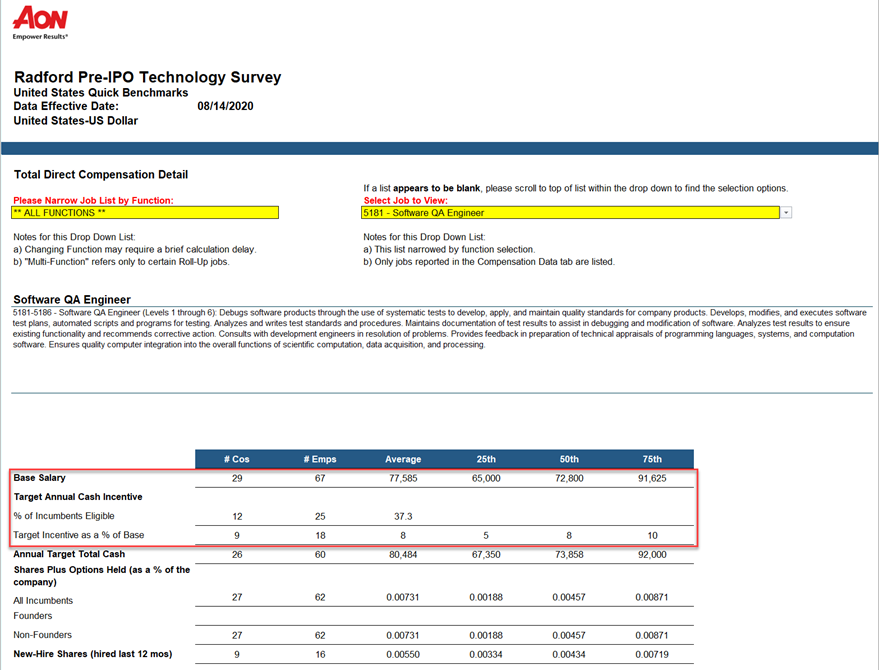879x670 pixels.
Task: Click the Total Direct Compensation Detail heading
Action: [101, 174]
